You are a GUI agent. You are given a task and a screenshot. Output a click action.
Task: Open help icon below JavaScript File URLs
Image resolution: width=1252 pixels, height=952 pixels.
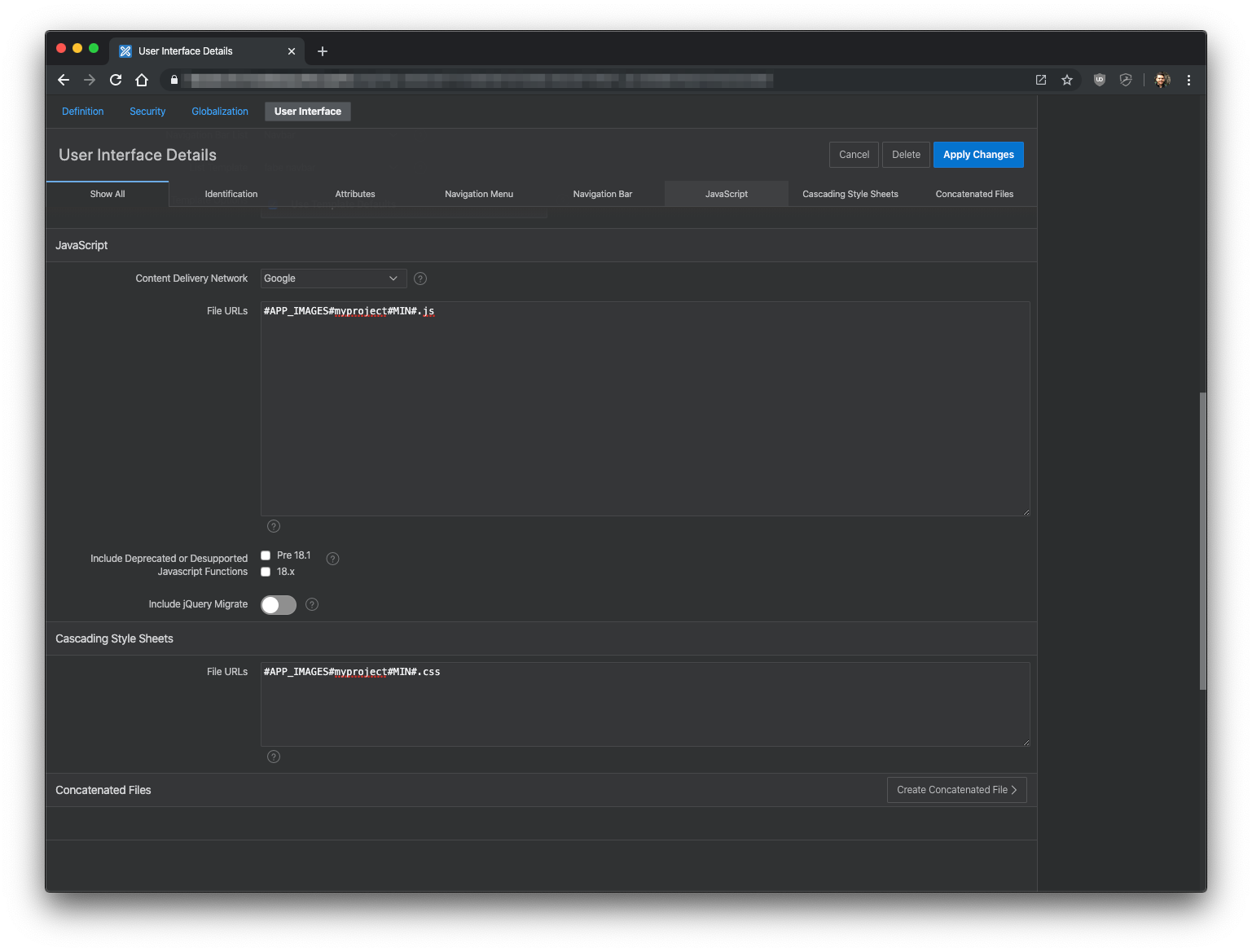pyautogui.click(x=274, y=526)
